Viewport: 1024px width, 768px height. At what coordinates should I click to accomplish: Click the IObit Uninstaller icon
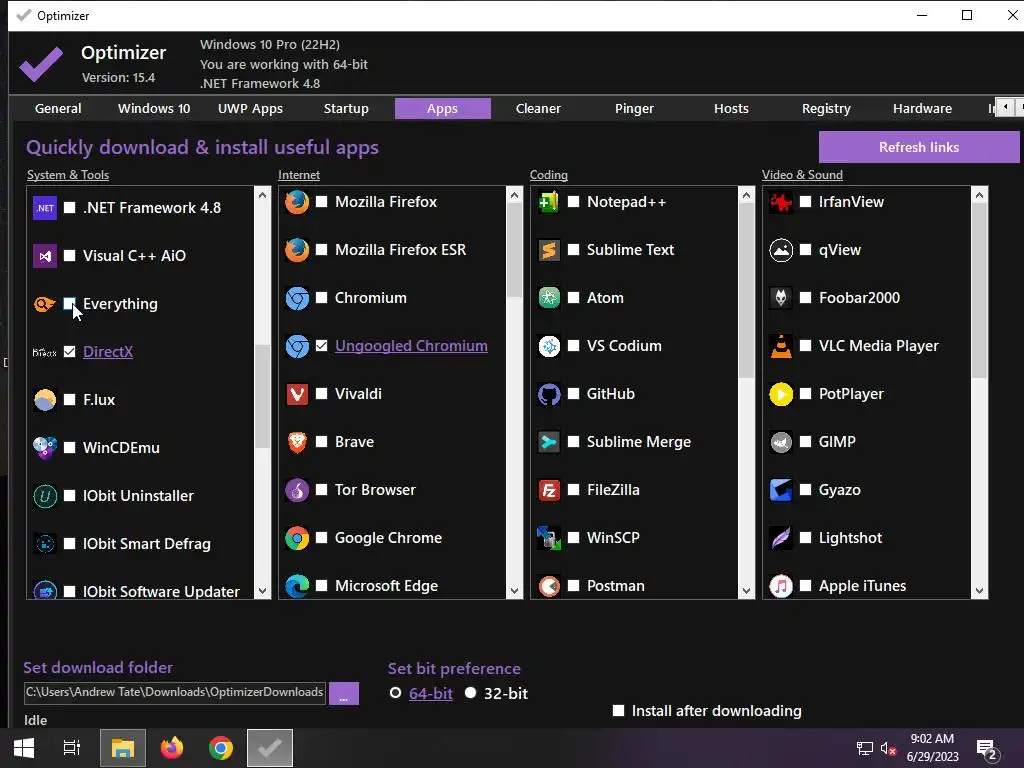(44, 496)
